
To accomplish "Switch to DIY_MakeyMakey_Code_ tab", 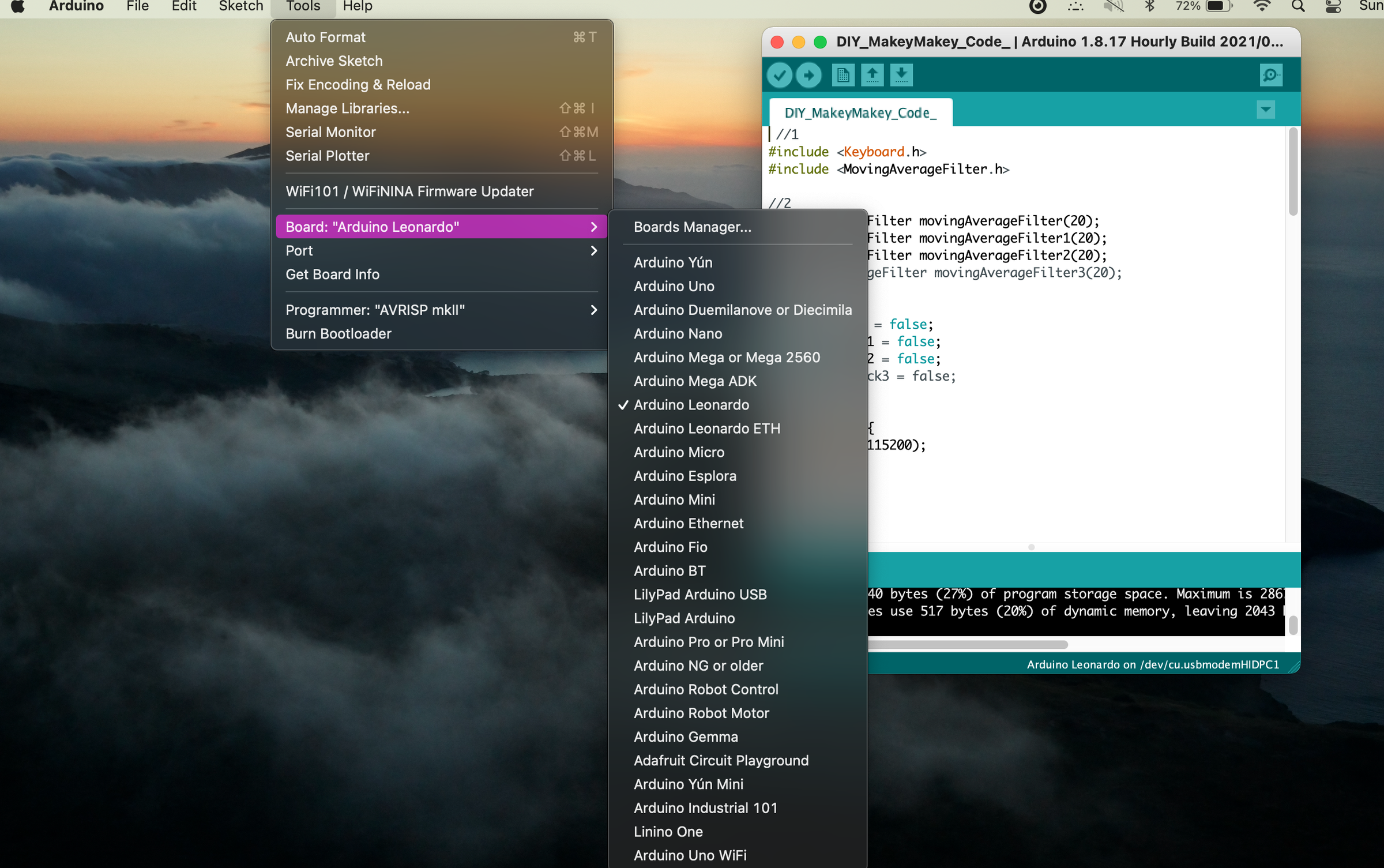I will click(860, 112).
